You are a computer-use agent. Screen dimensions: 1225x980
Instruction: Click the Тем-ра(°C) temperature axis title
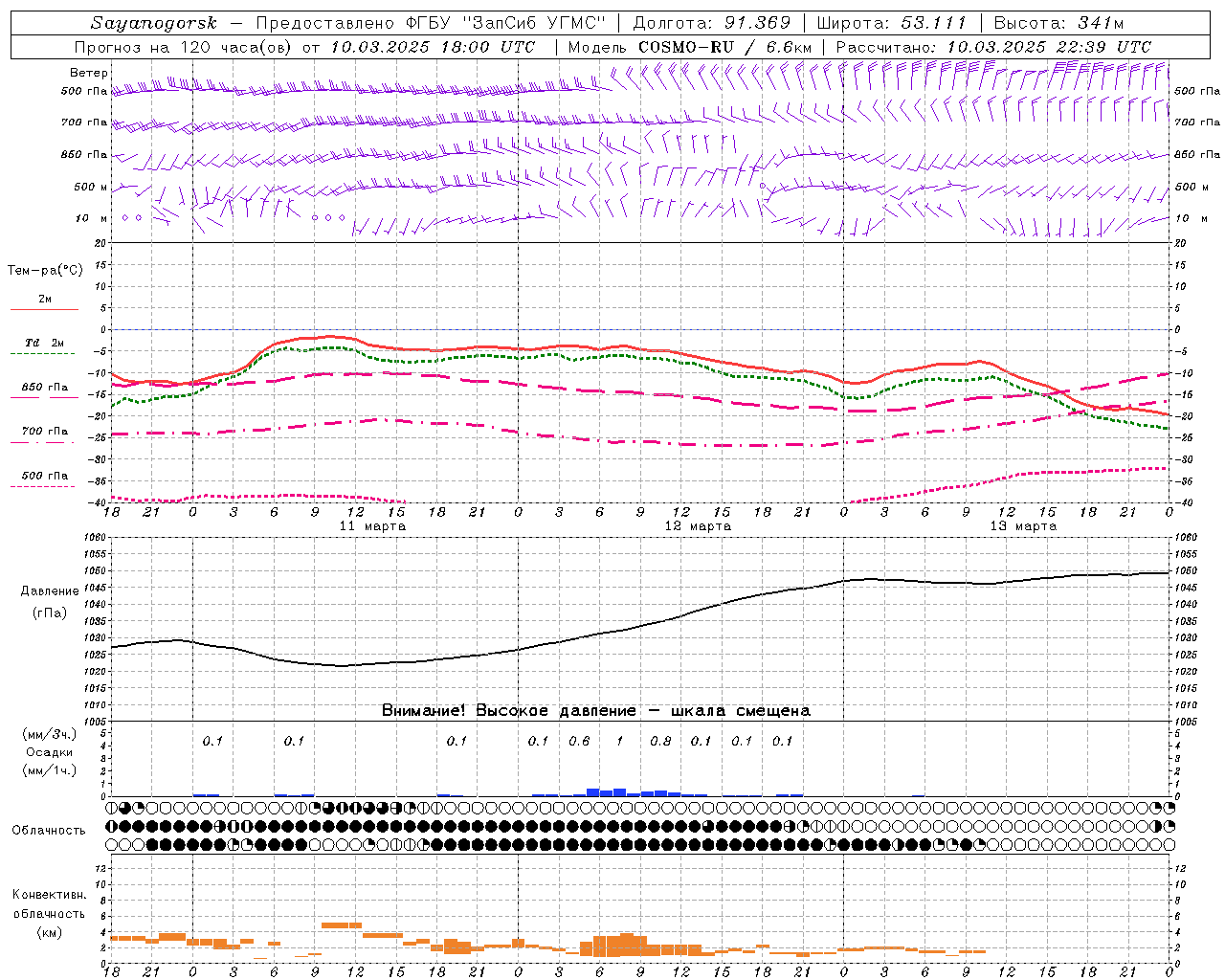45,271
